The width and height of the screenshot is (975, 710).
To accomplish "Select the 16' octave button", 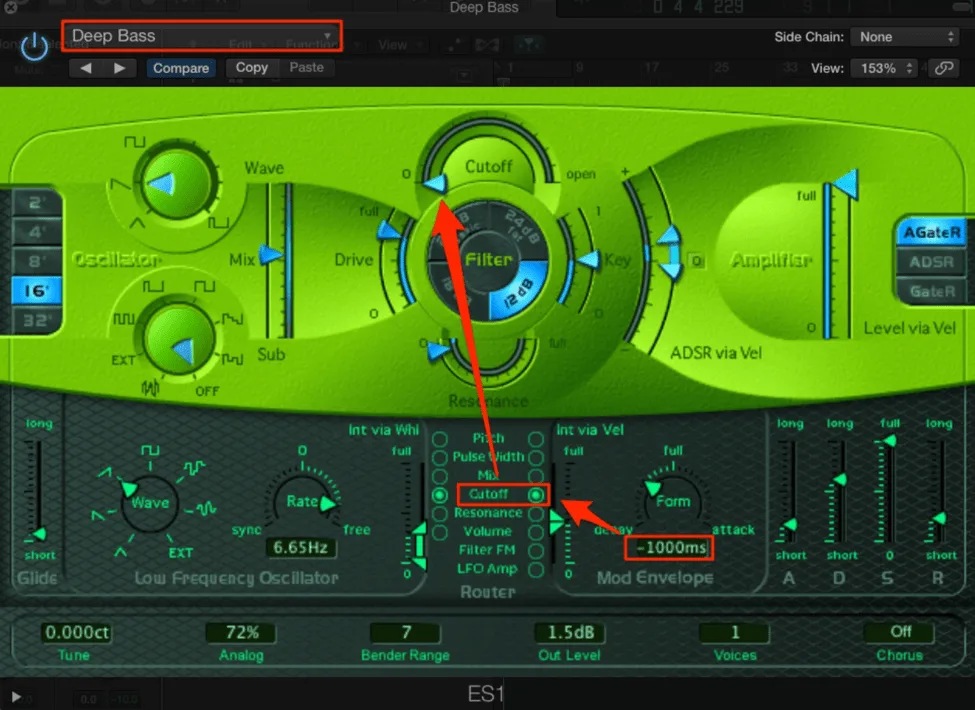I will (x=36, y=290).
